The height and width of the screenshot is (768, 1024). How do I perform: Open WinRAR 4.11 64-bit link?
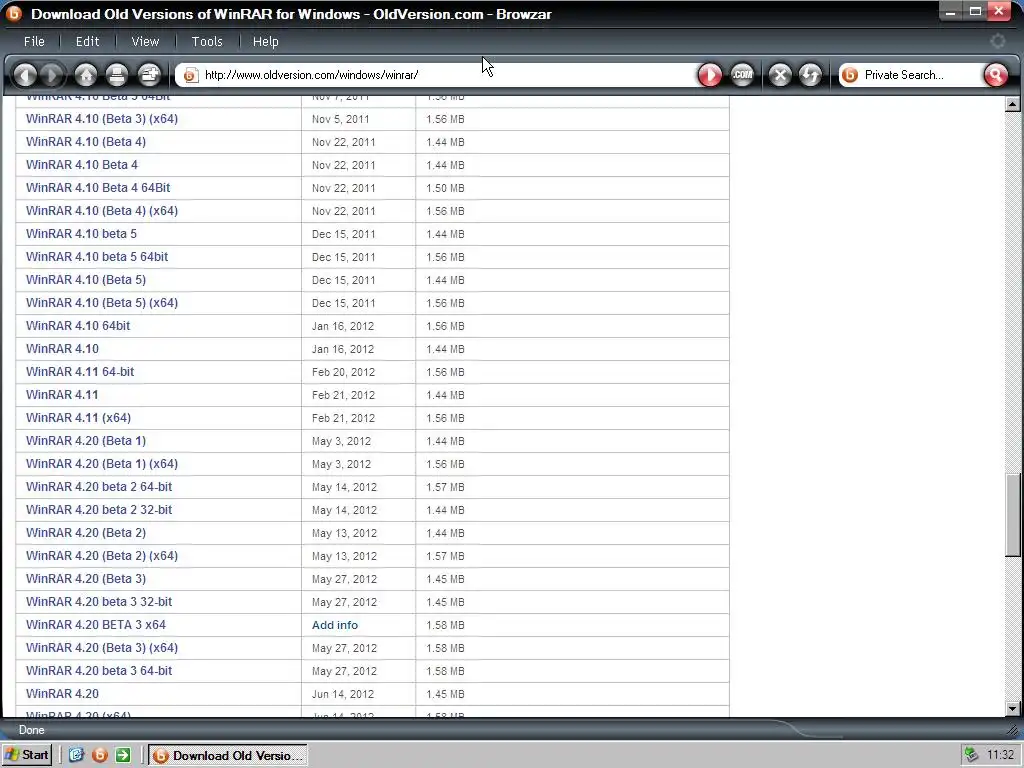[x=80, y=372]
